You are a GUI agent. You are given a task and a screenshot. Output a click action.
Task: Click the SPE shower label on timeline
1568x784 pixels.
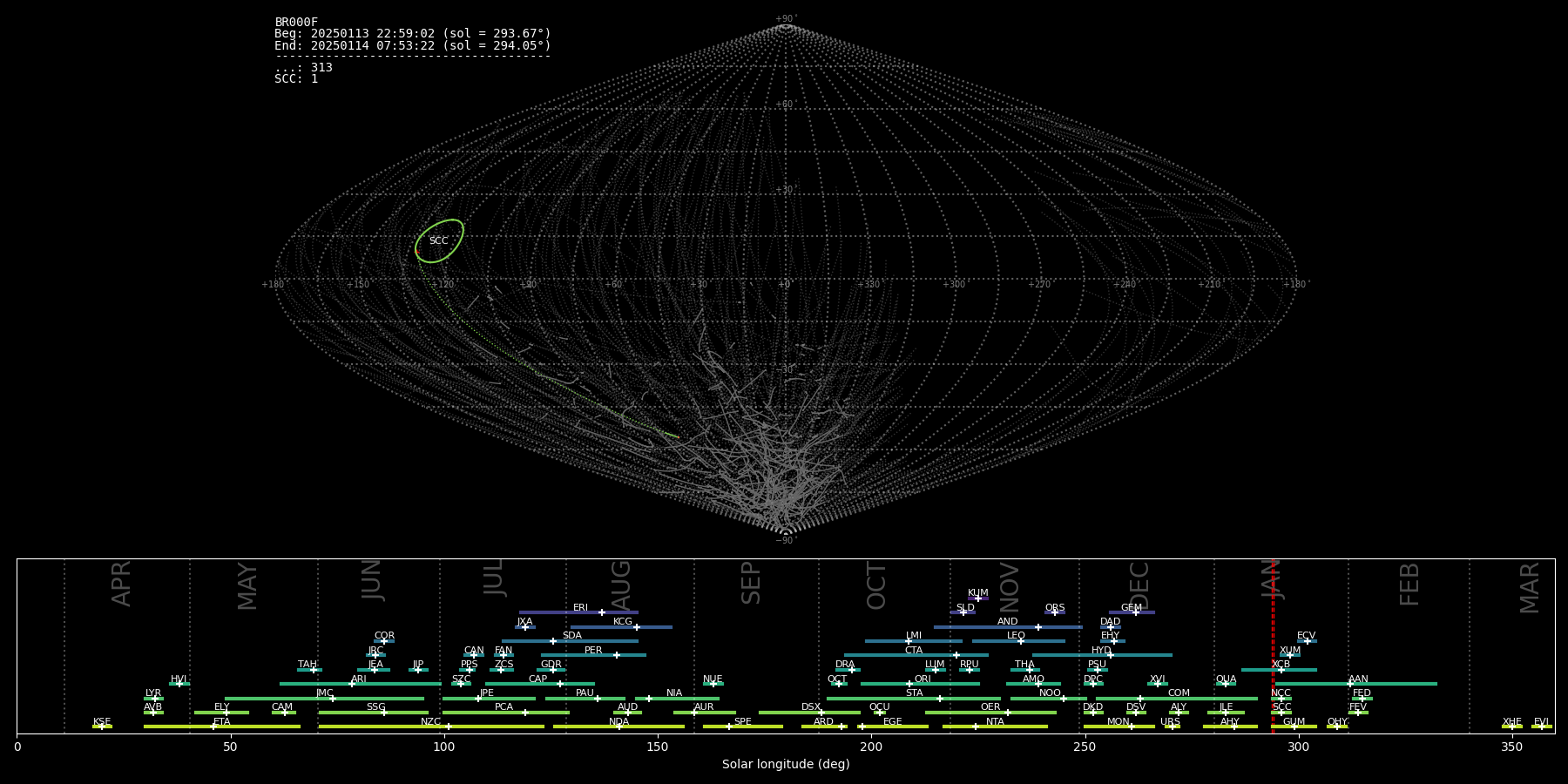pos(743,721)
